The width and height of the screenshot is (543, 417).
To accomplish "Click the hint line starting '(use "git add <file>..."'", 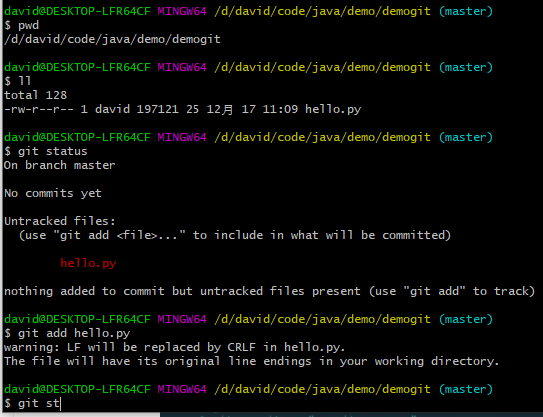I will point(235,235).
